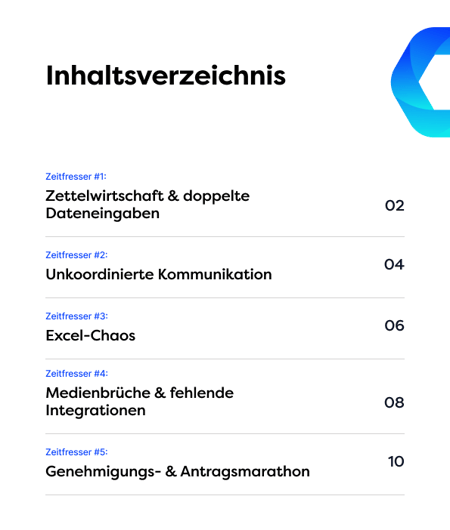Click the divider line below Excel-Chaos

click(x=225, y=359)
